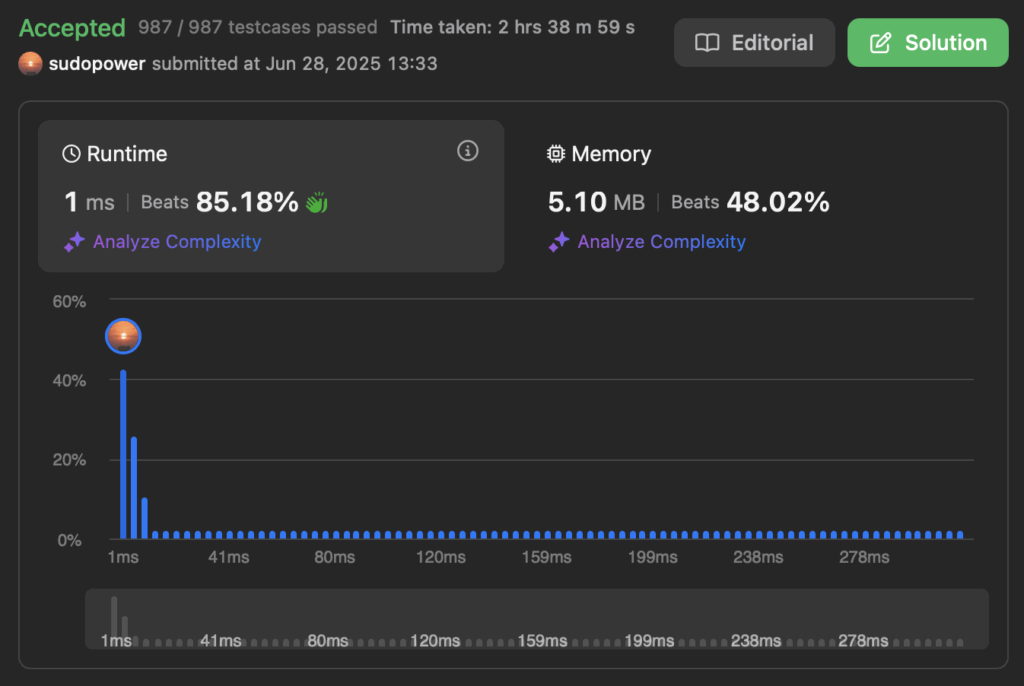Click the 20% y-axis label
1024x686 pixels.
pos(69,460)
